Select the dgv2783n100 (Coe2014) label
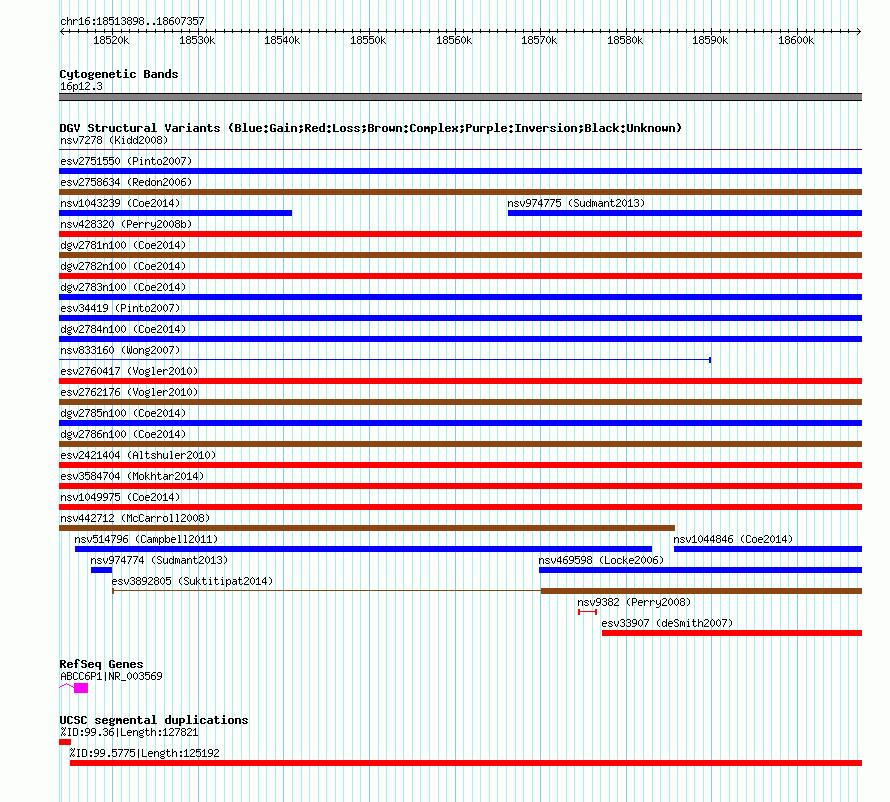This screenshot has height=802, width=890. tap(123, 287)
